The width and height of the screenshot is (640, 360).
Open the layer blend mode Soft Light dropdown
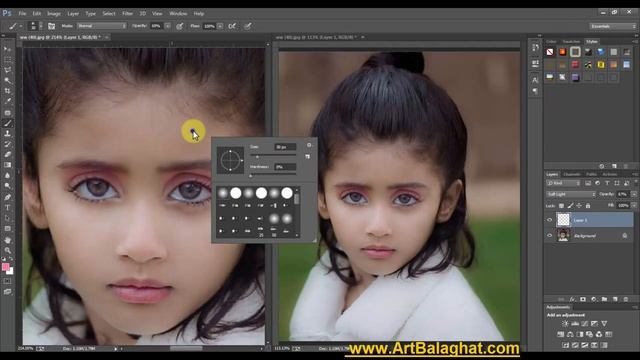click(x=571, y=194)
